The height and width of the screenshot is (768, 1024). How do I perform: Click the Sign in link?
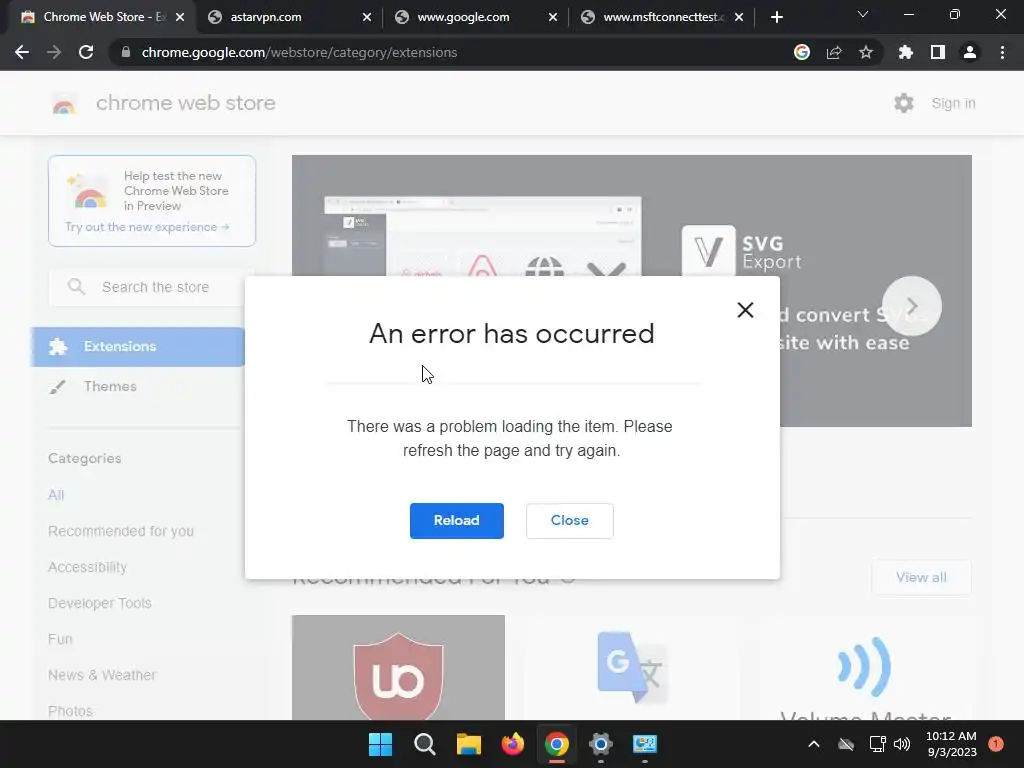[x=953, y=103]
